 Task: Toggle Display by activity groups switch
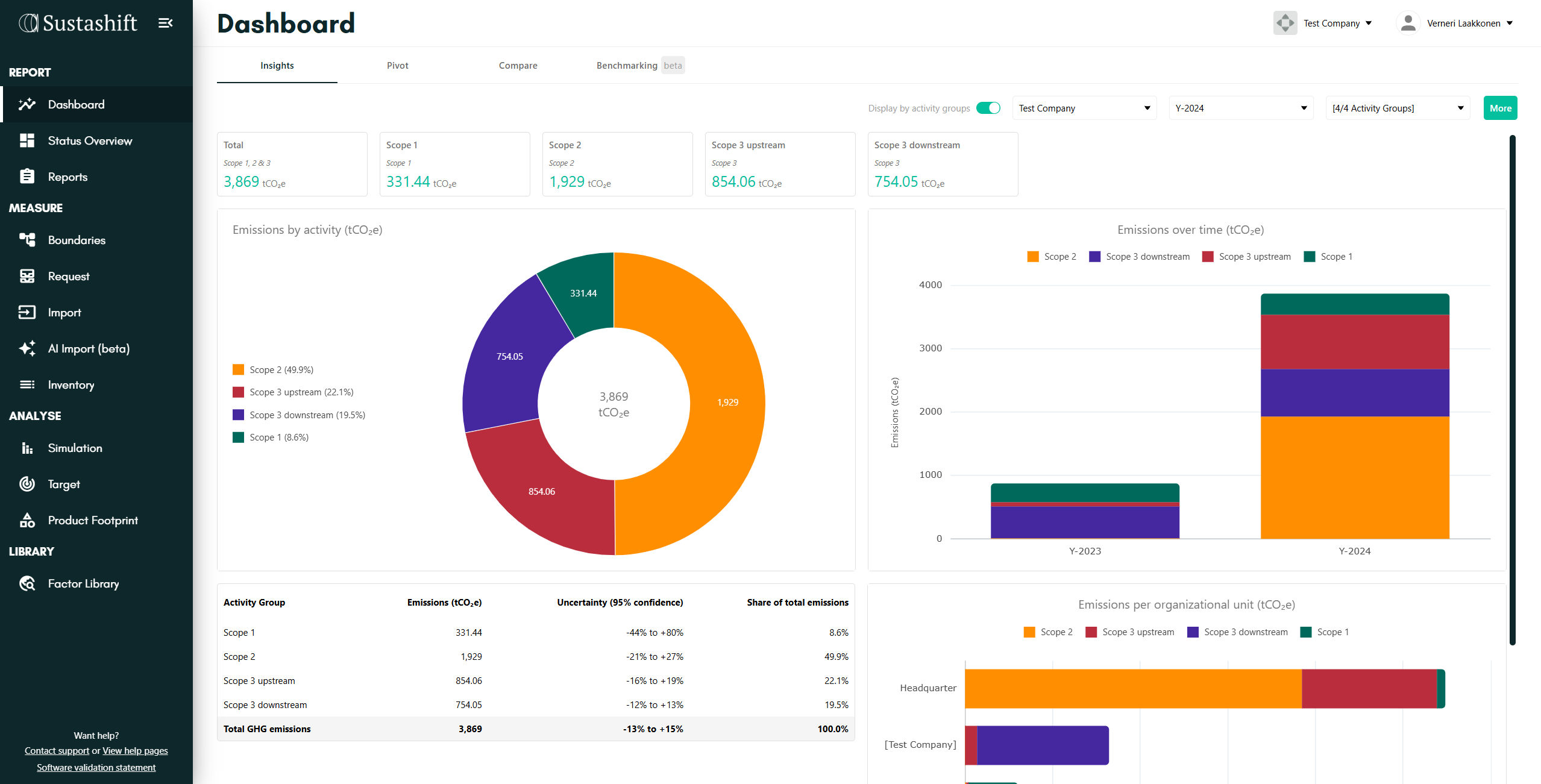click(x=988, y=108)
